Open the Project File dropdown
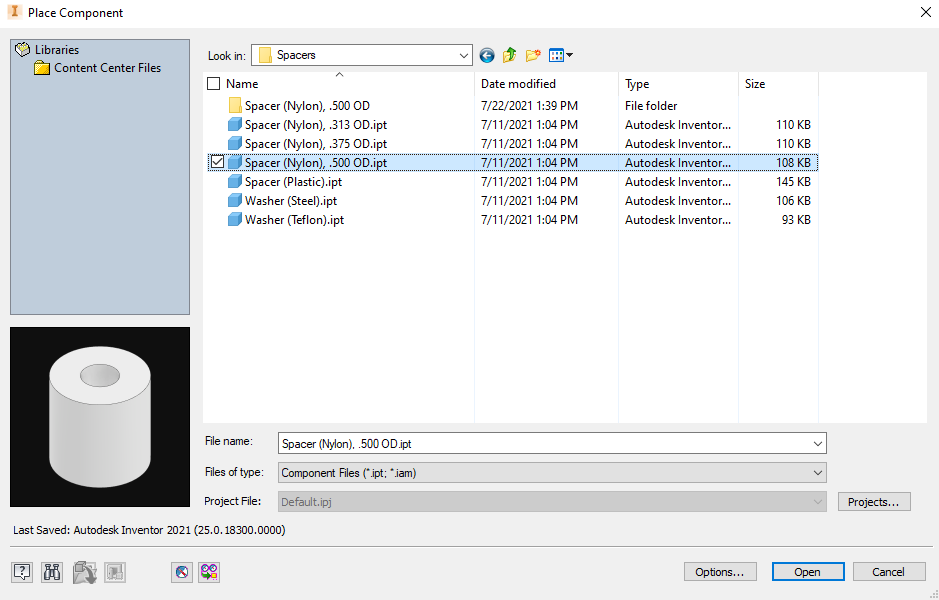The width and height of the screenshot is (939, 600). [817, 502]
